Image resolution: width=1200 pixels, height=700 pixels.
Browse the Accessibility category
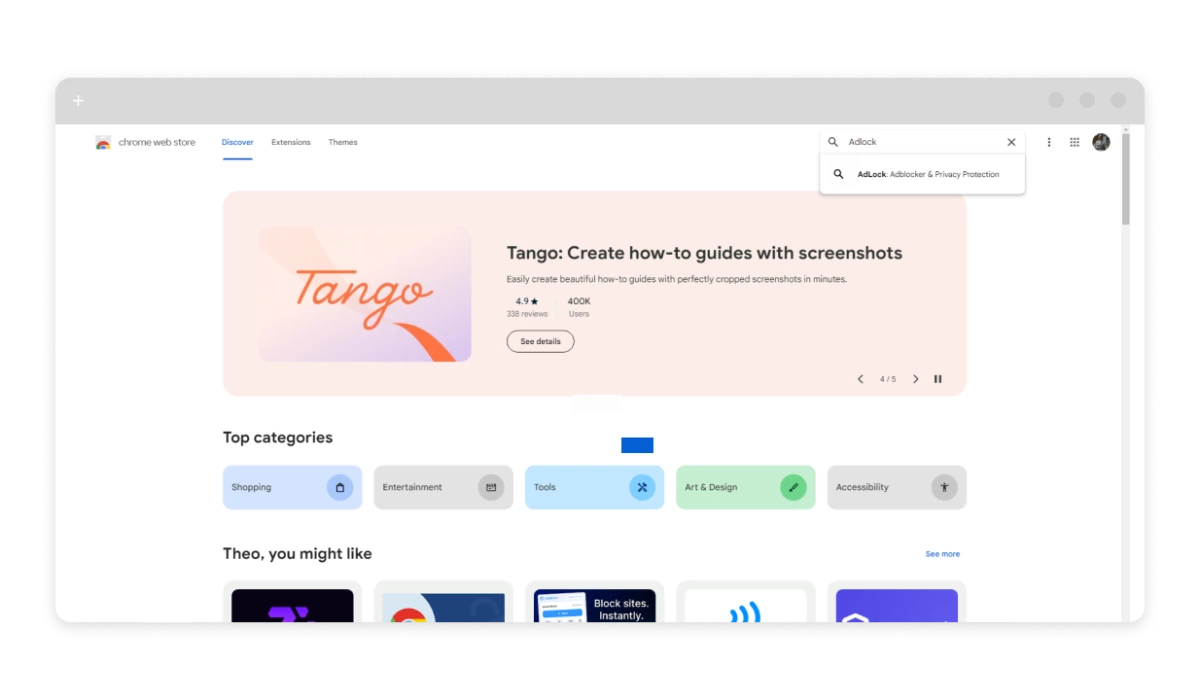pos(896,487)
